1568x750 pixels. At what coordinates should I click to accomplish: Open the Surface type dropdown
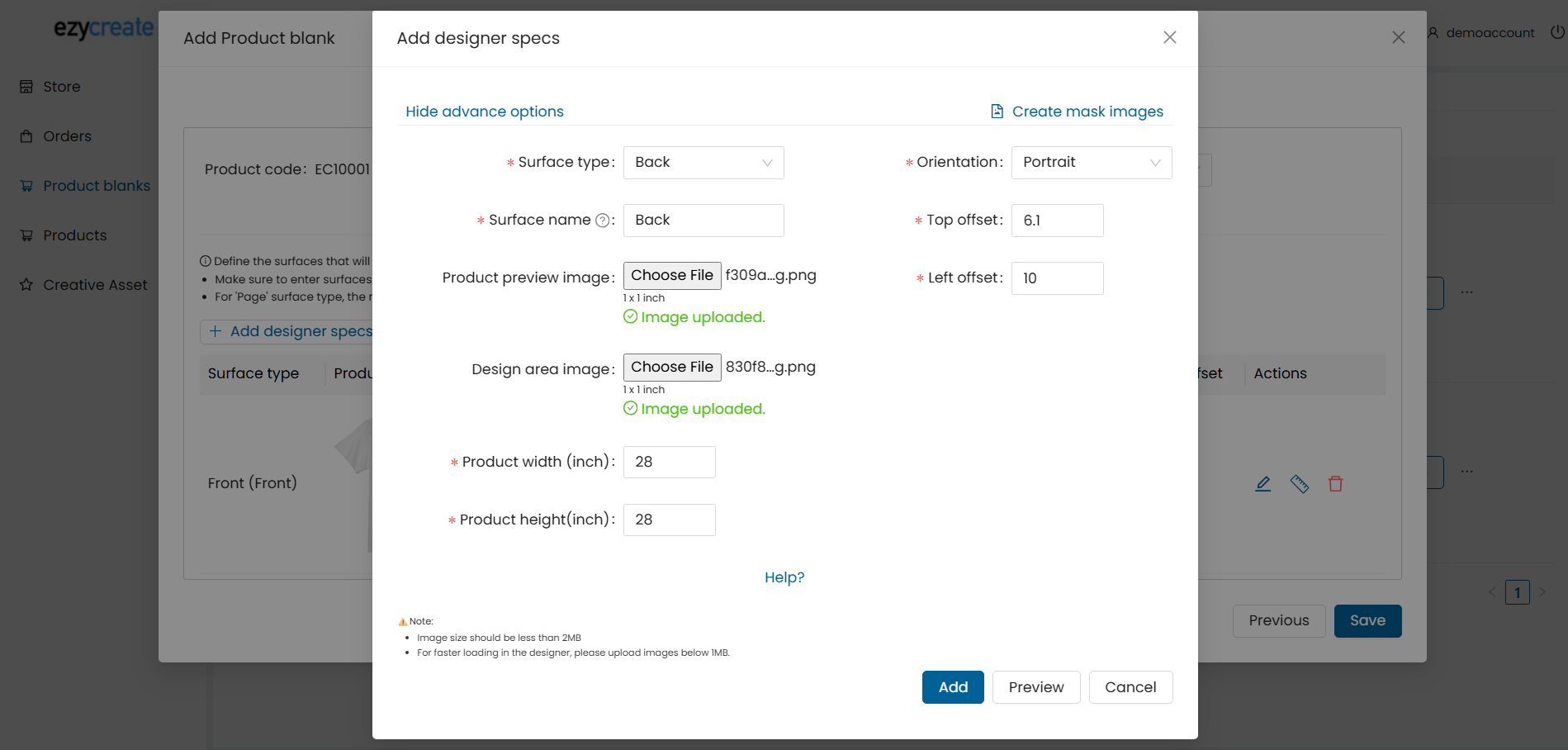(703, 163)
